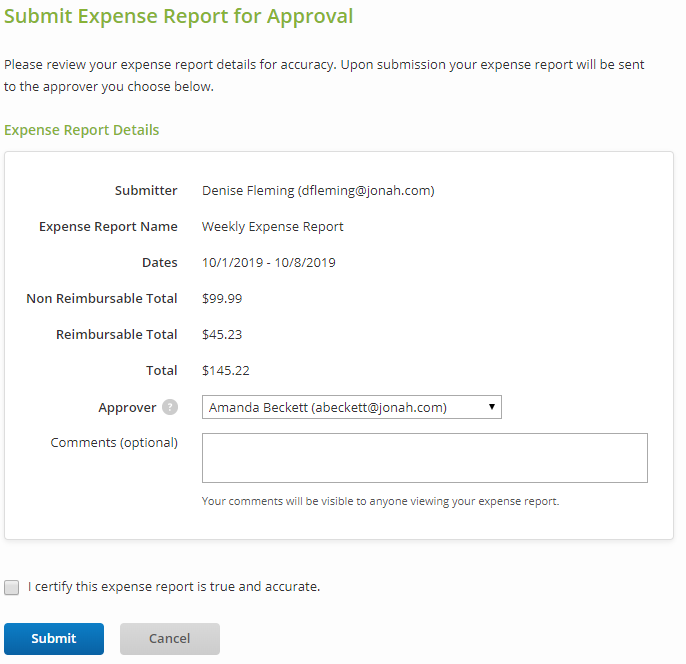Click the $99.99 non reimbursable amount
Viewport: 686px width, 664px height.
tap(222, 298)
